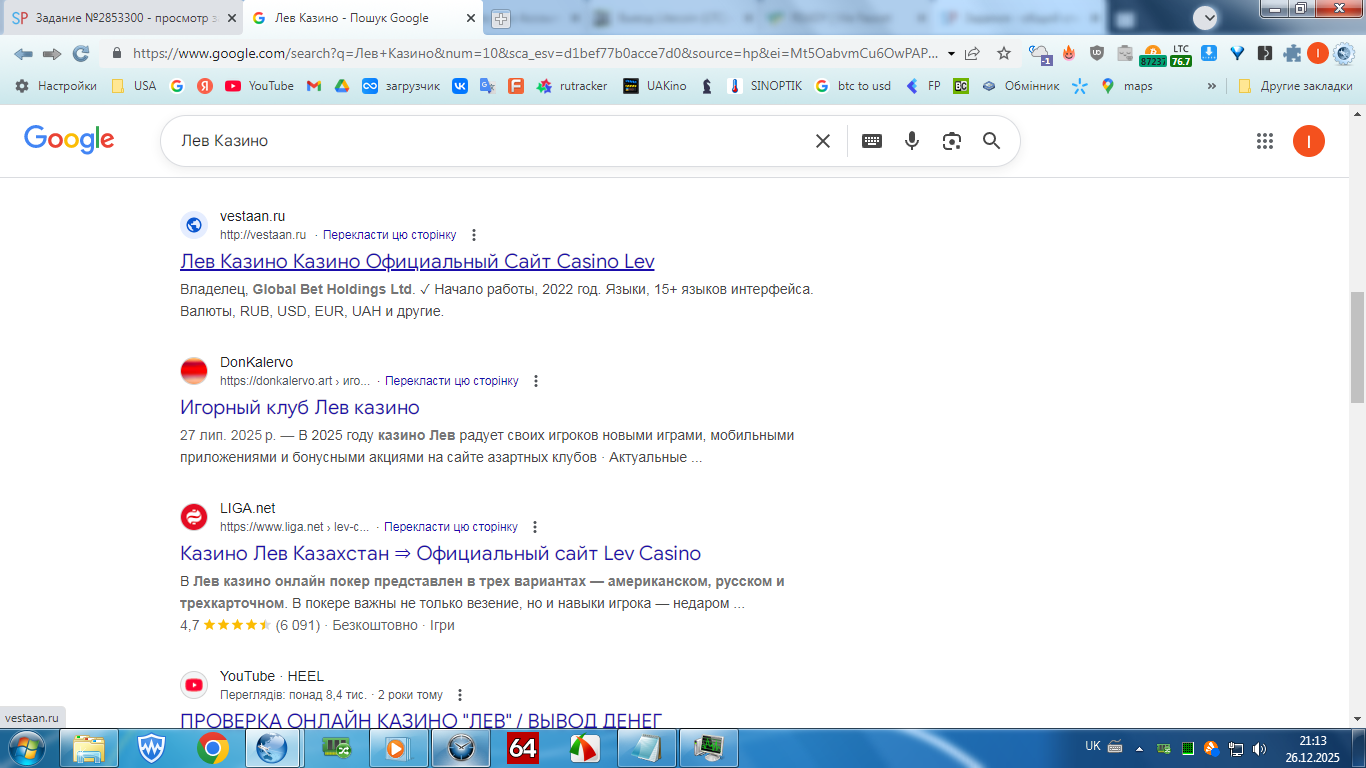Open the Gmail bookmark icon
This screenshot has height=768, width=1366.
pos(313,86)
